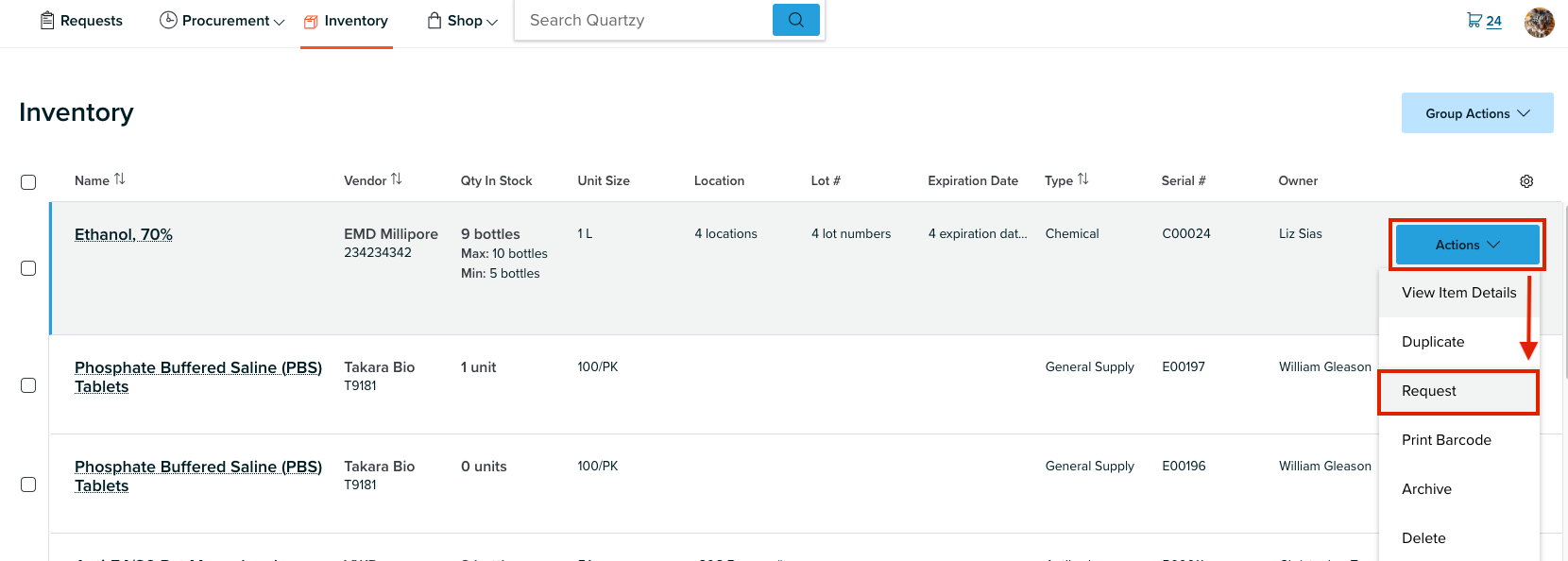Open the column settings gear

pyautogui.click(x=1526, y=181)
